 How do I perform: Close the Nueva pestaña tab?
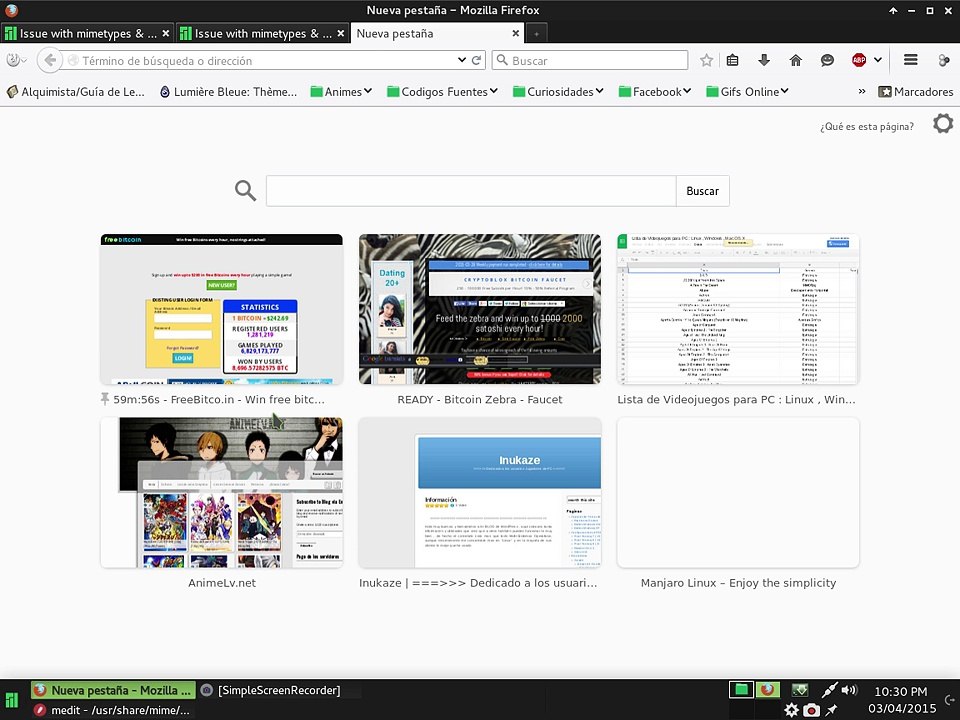pos(516,34)
